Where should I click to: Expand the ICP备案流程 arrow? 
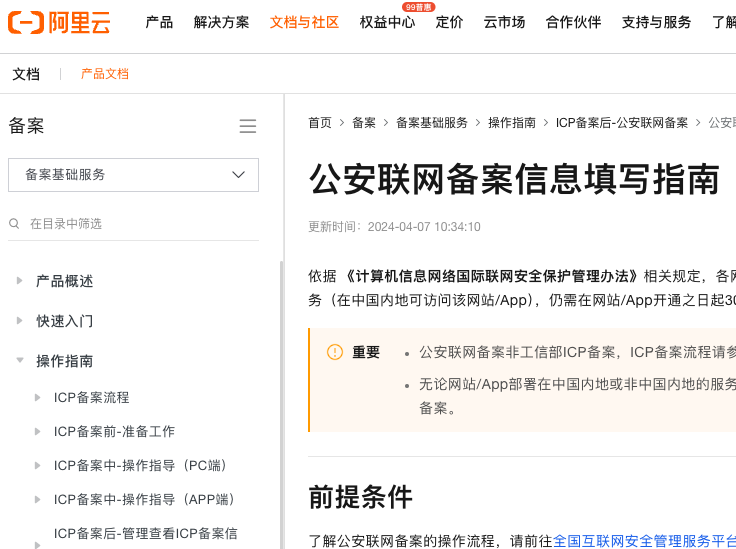point(38,397)
